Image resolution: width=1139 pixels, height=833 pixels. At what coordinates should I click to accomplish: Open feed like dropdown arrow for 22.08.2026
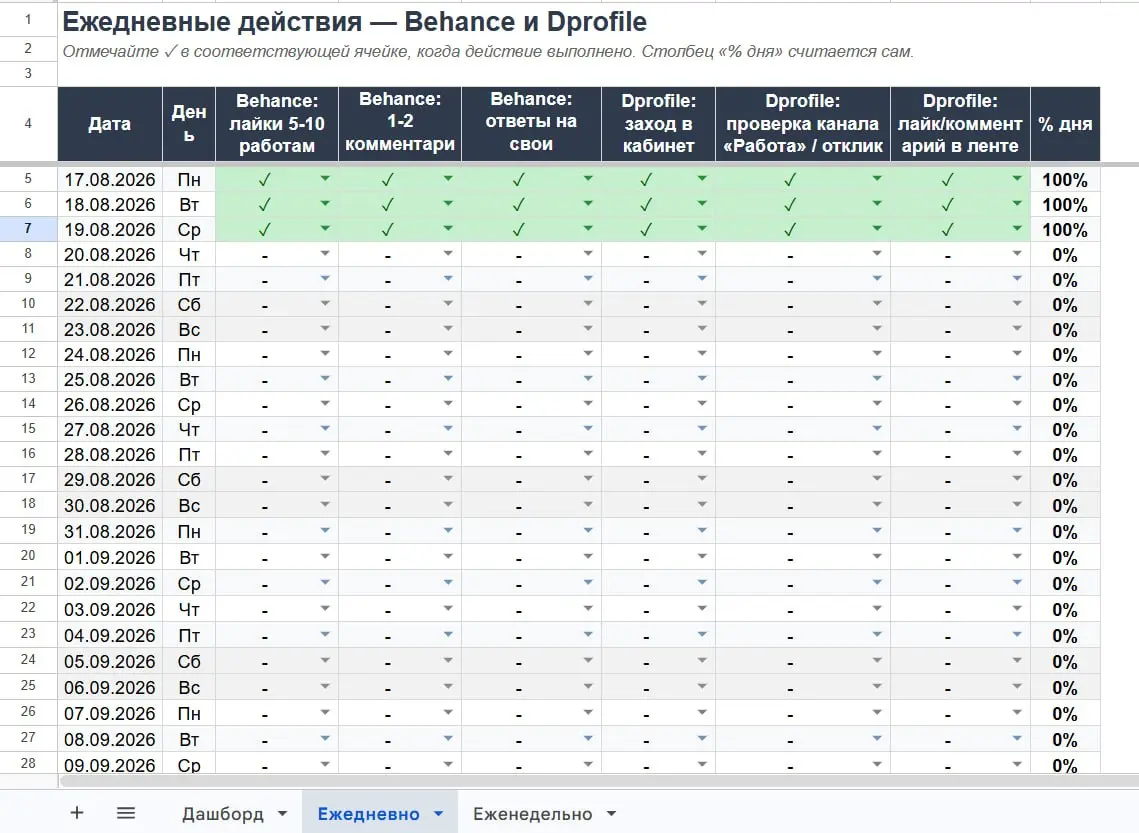(1016, 304)
